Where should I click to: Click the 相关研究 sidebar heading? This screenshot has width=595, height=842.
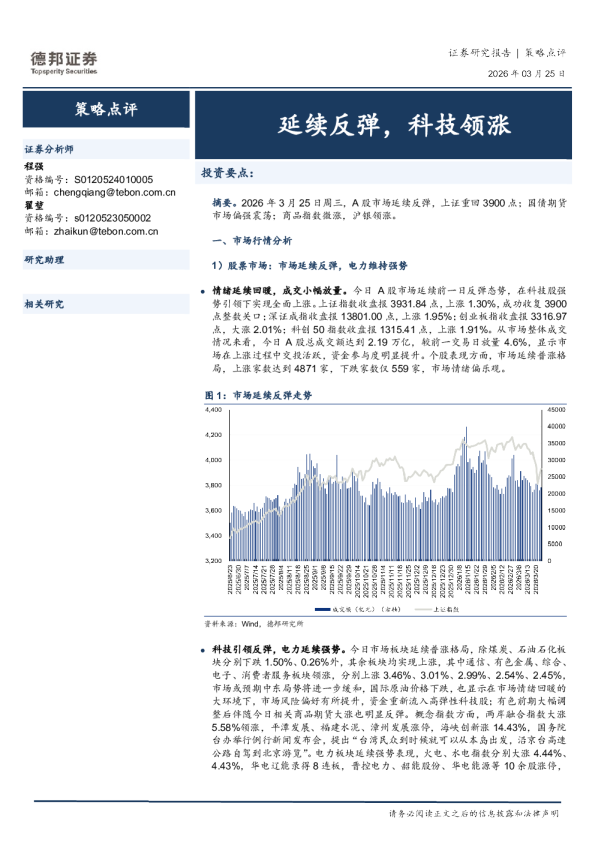click(44, 304)
